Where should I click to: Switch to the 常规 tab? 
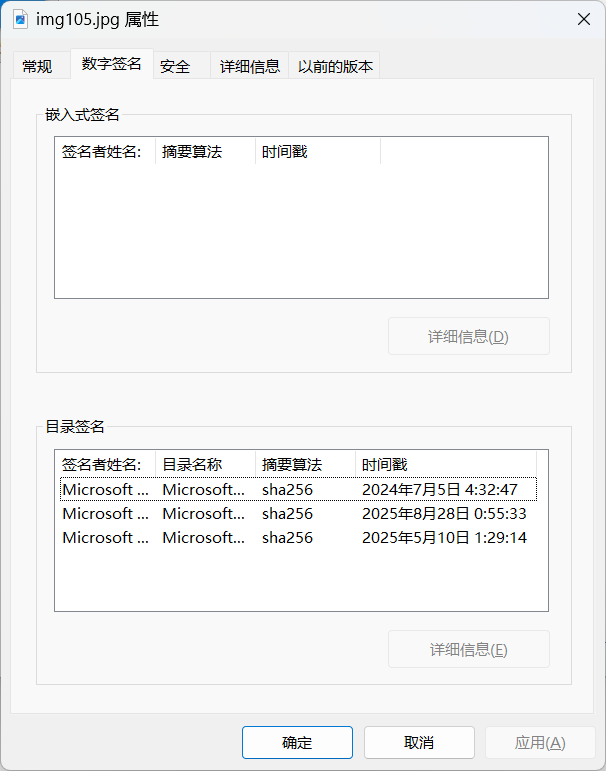tap(37, 67)
